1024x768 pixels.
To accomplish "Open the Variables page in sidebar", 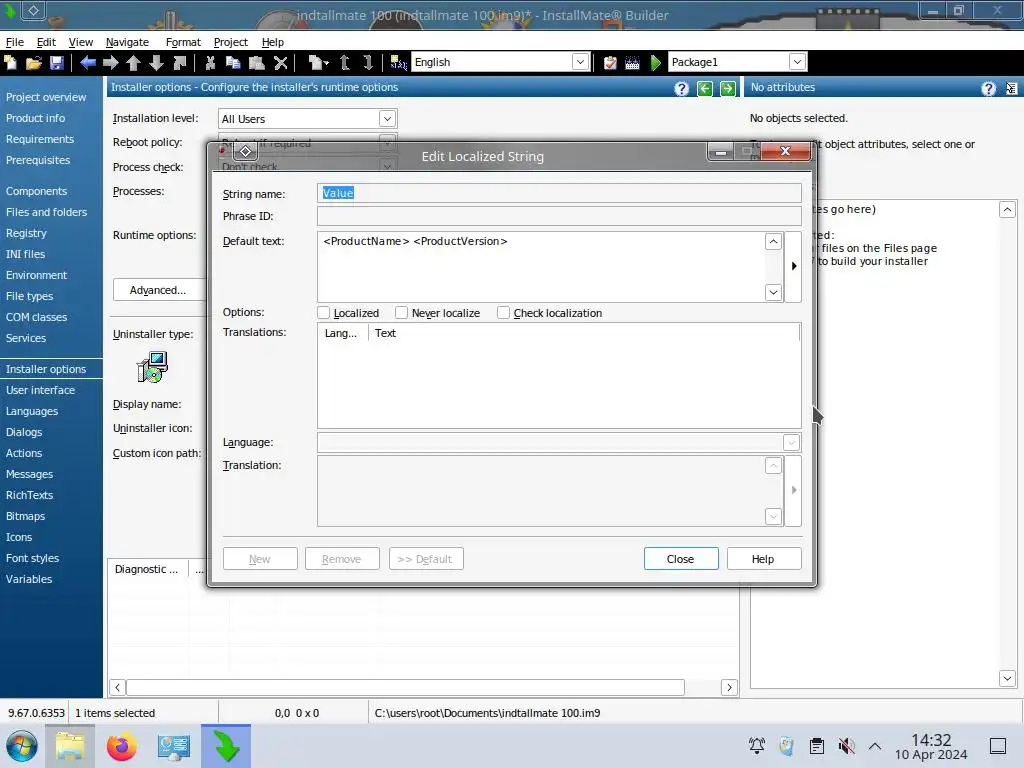I will [x=29, y=579].
